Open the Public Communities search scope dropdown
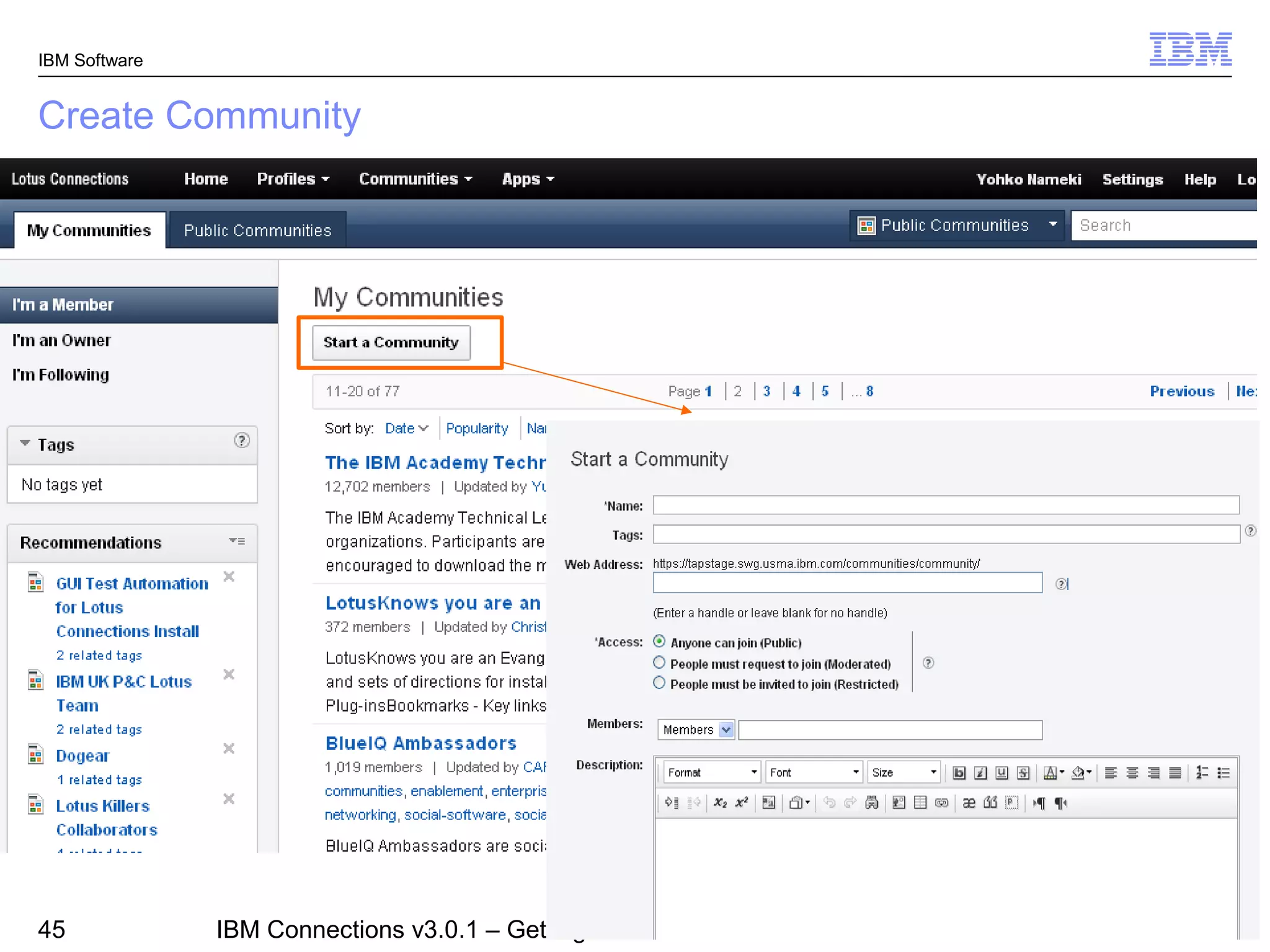1270x952 pixels. click(x=957, y=225)
